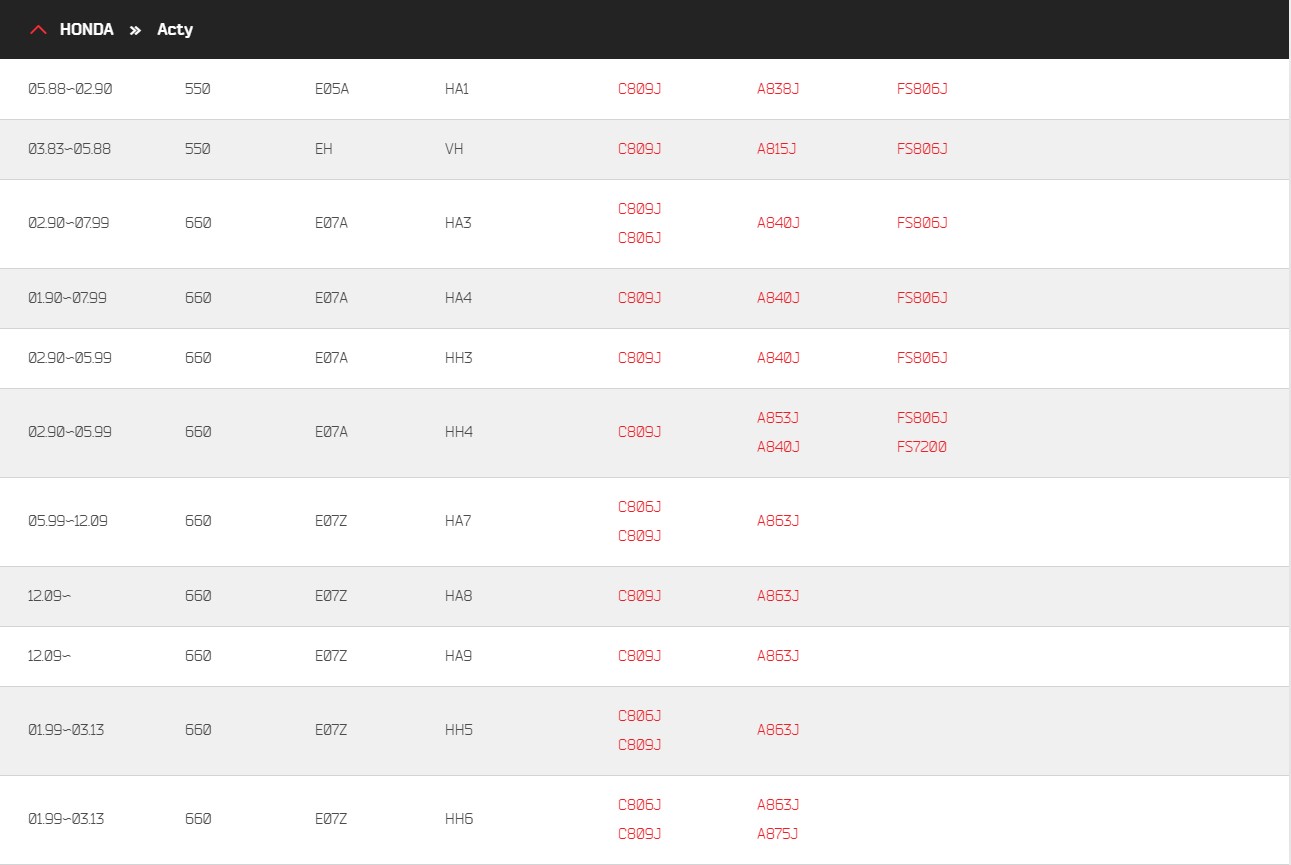1291x865 pixels.
Task: Follow the FS806J link in HA4 row
Action: (922, 298)
